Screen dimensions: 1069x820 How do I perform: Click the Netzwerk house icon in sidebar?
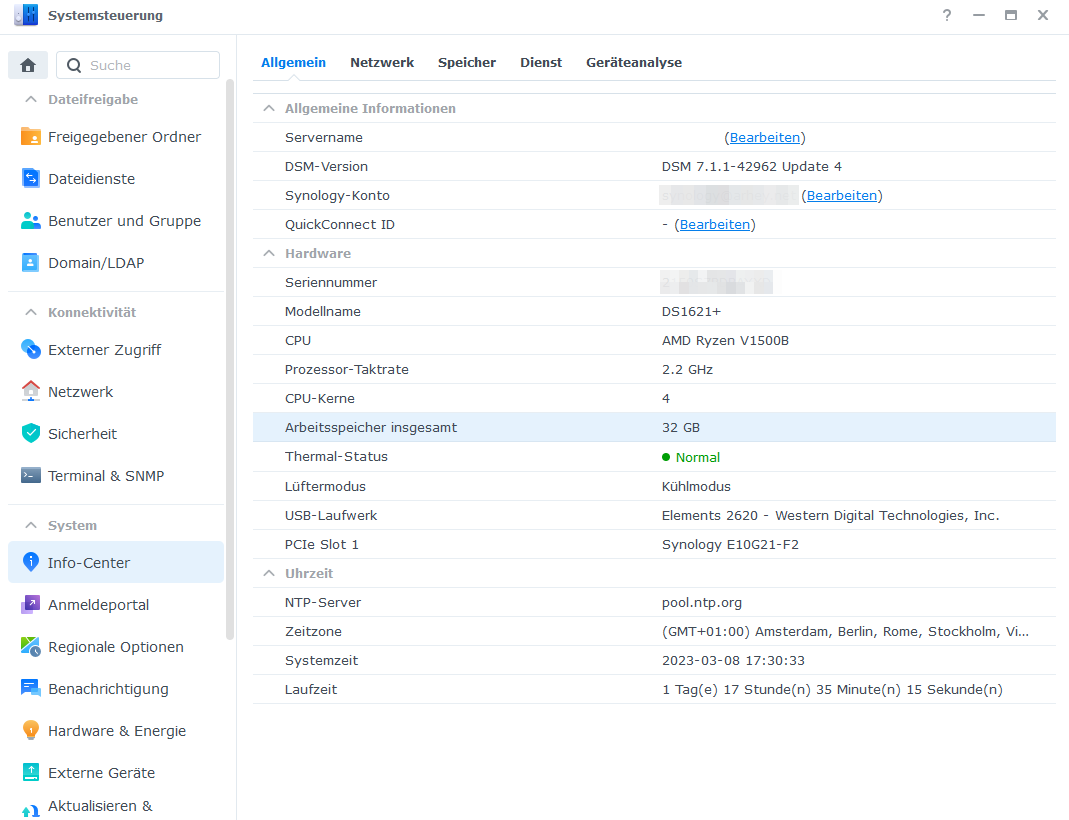(x=31, y=391)
